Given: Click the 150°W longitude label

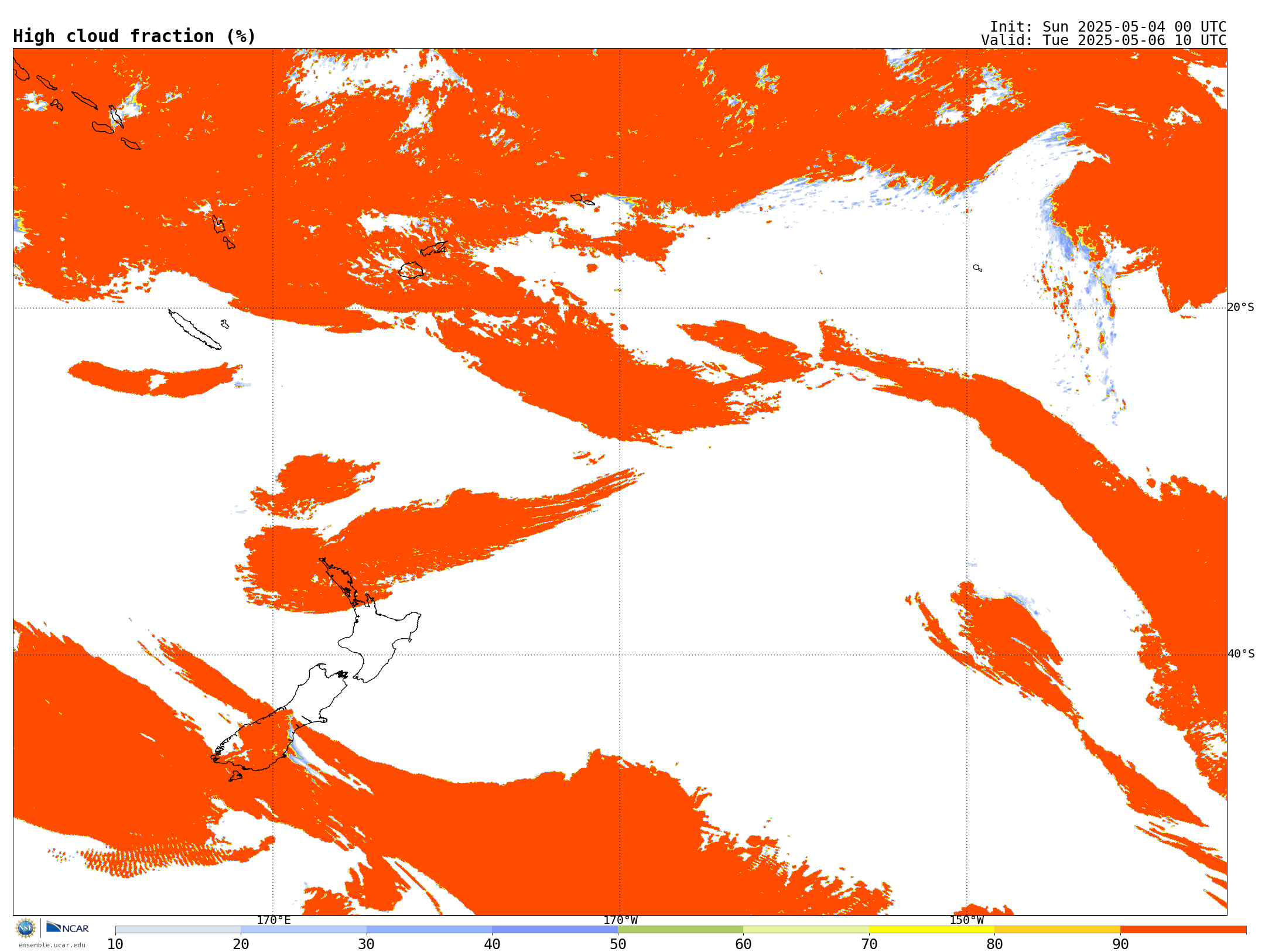Looking at the screenshot, I should [966, 920].
